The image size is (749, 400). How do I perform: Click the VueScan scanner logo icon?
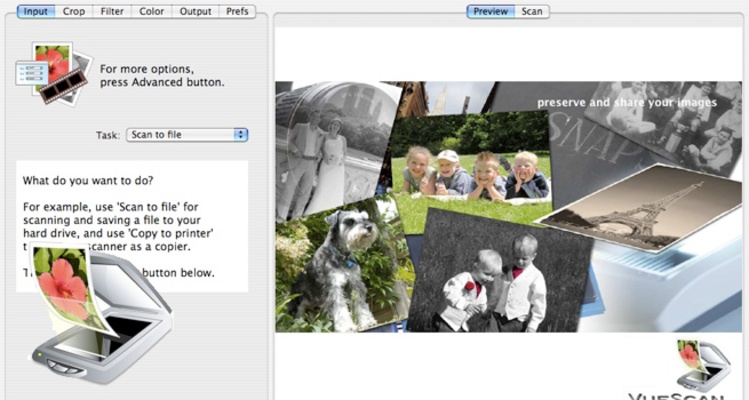(x=703, y=366)
